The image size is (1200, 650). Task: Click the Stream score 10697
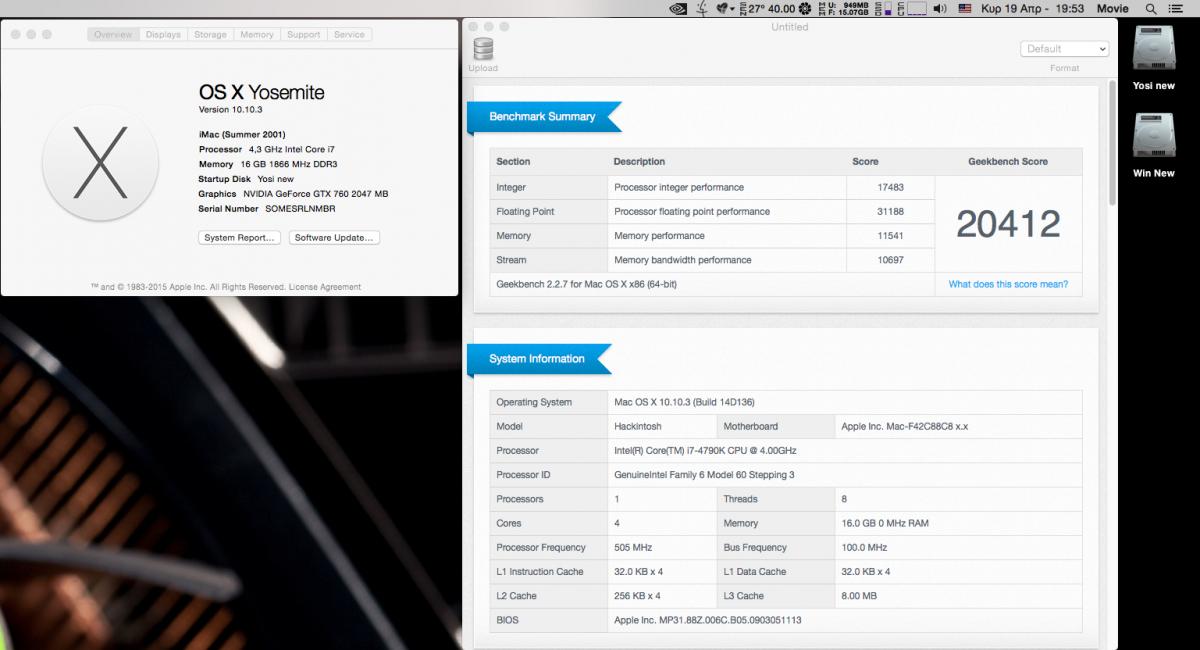[x=891, y=260]
